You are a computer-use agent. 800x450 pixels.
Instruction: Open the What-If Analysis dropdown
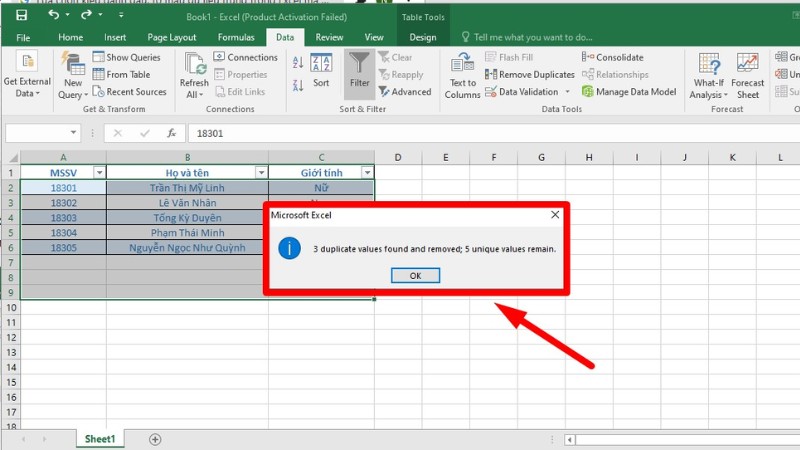[x=708, y=75]
